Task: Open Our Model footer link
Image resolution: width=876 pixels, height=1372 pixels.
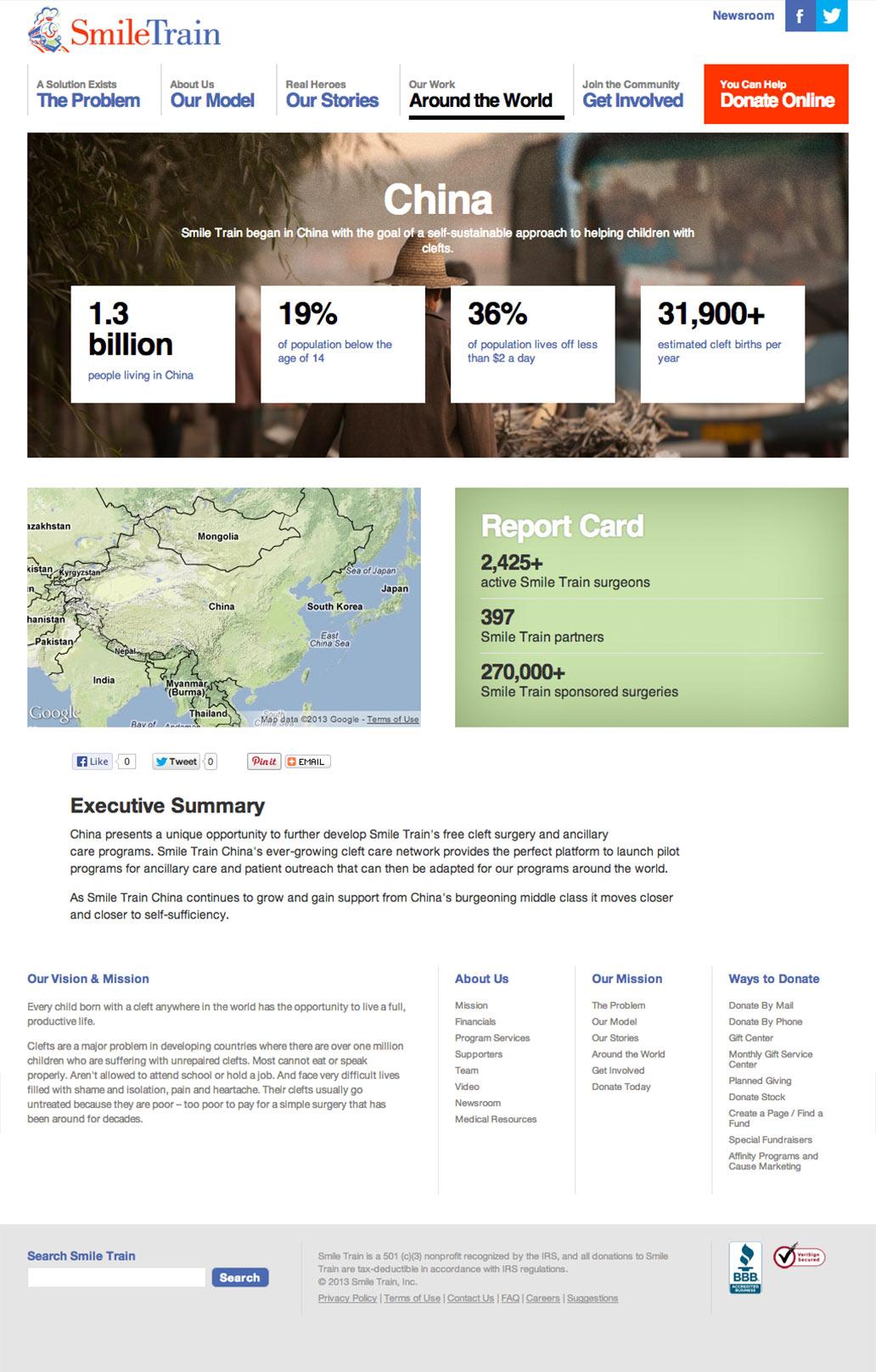Action: (x=614, y=1021)
